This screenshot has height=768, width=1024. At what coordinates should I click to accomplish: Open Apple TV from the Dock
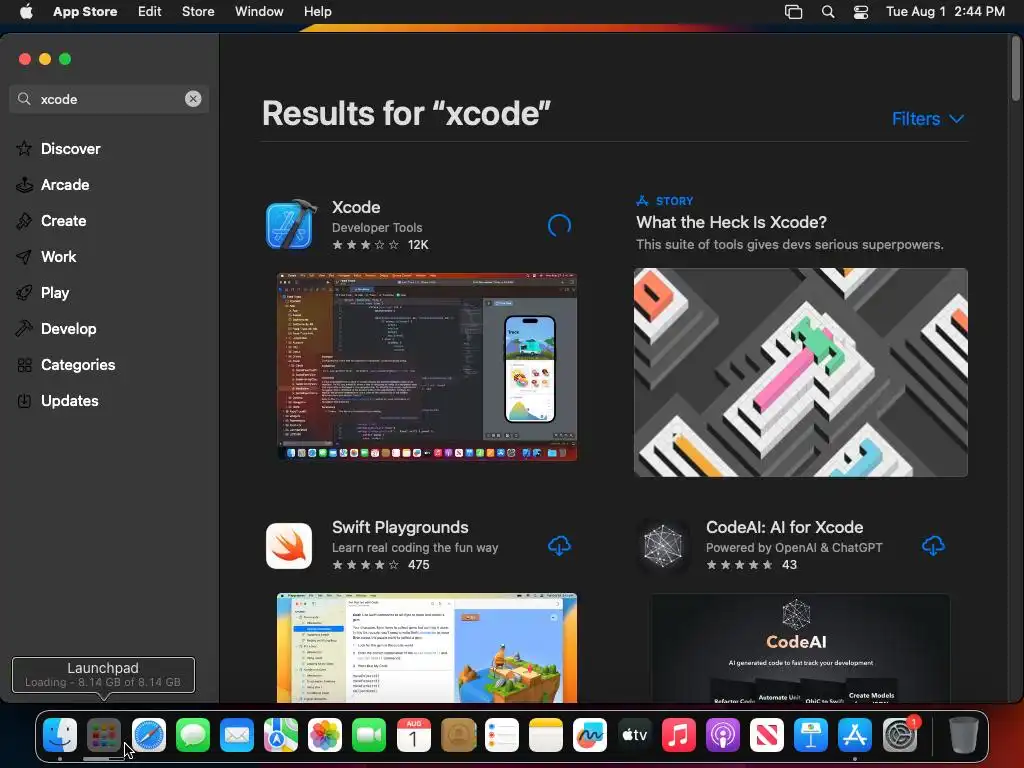[634, 735]
